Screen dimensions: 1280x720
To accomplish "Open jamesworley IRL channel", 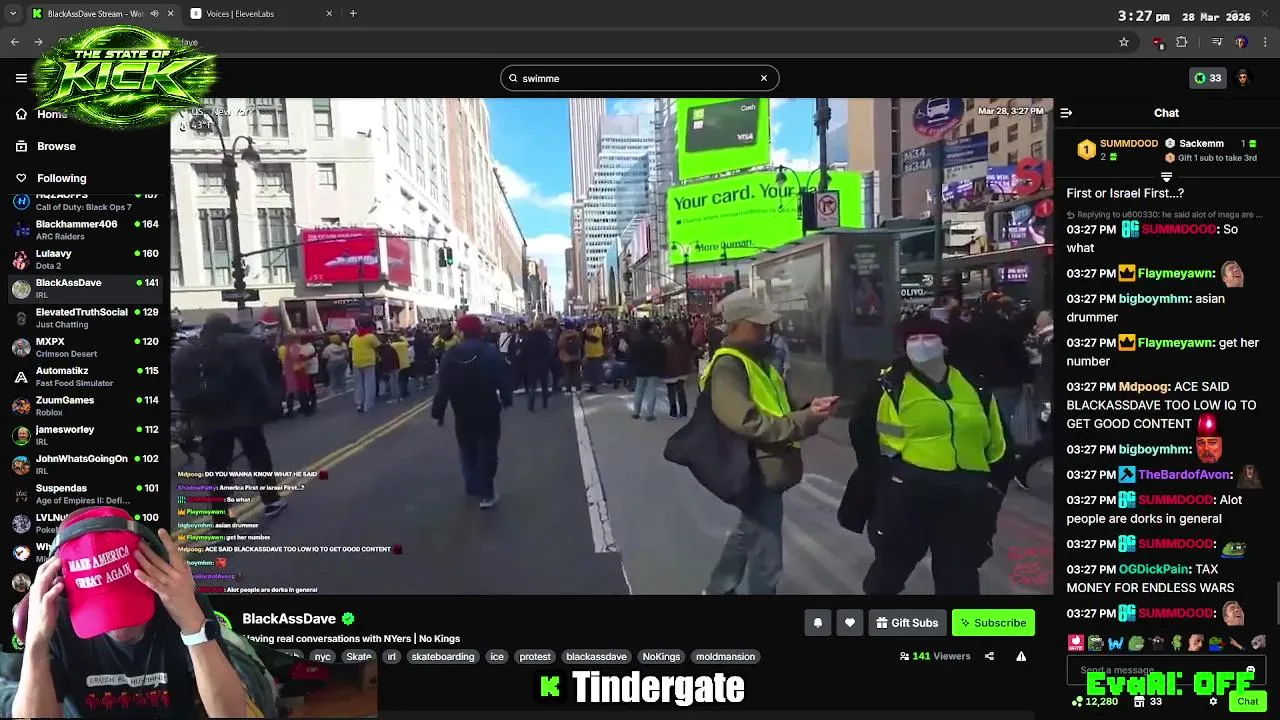I will click(85, 435).
